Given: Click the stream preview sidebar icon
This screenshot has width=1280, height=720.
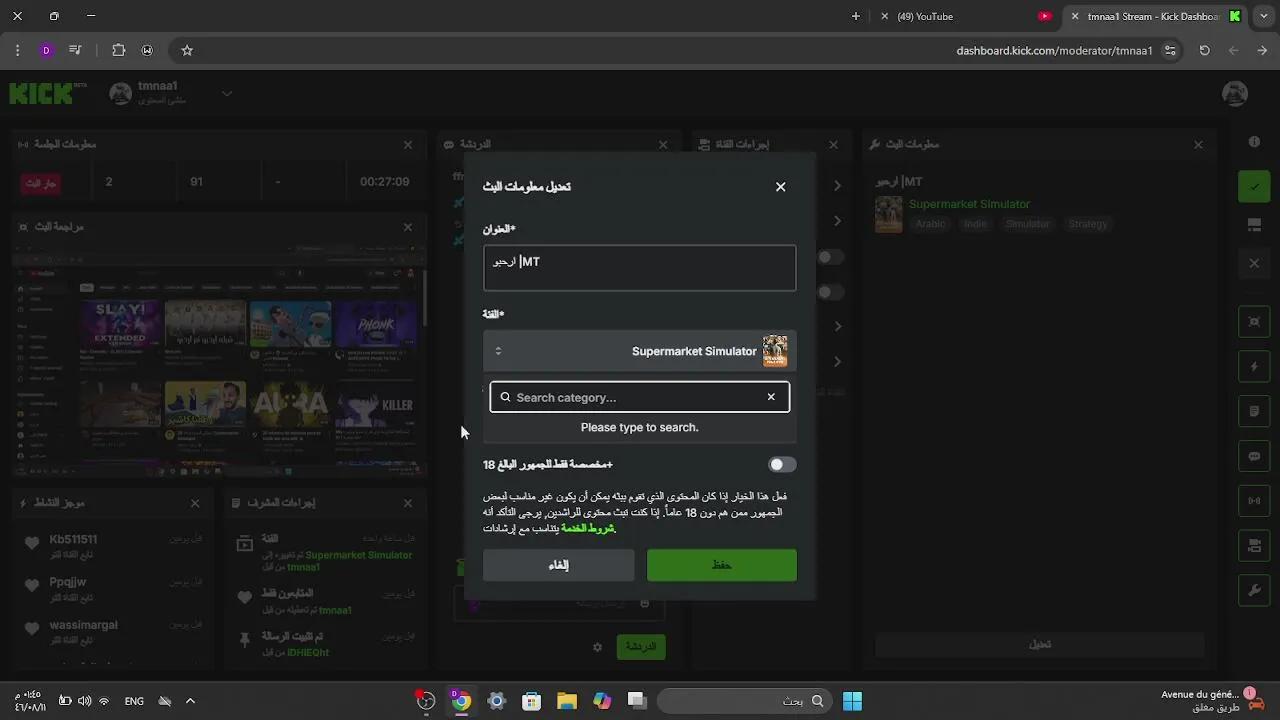Looking at the screenshot, I should 1254,322.
